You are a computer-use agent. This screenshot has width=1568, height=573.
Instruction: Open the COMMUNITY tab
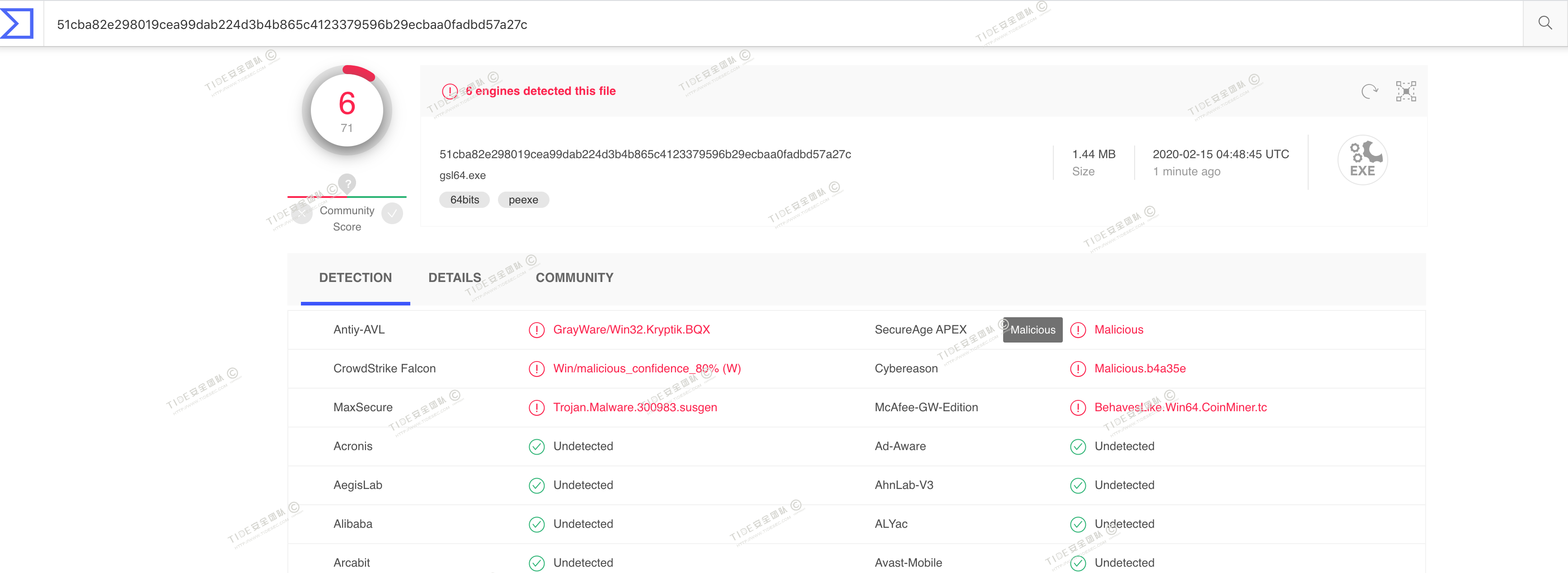point(574,277)
